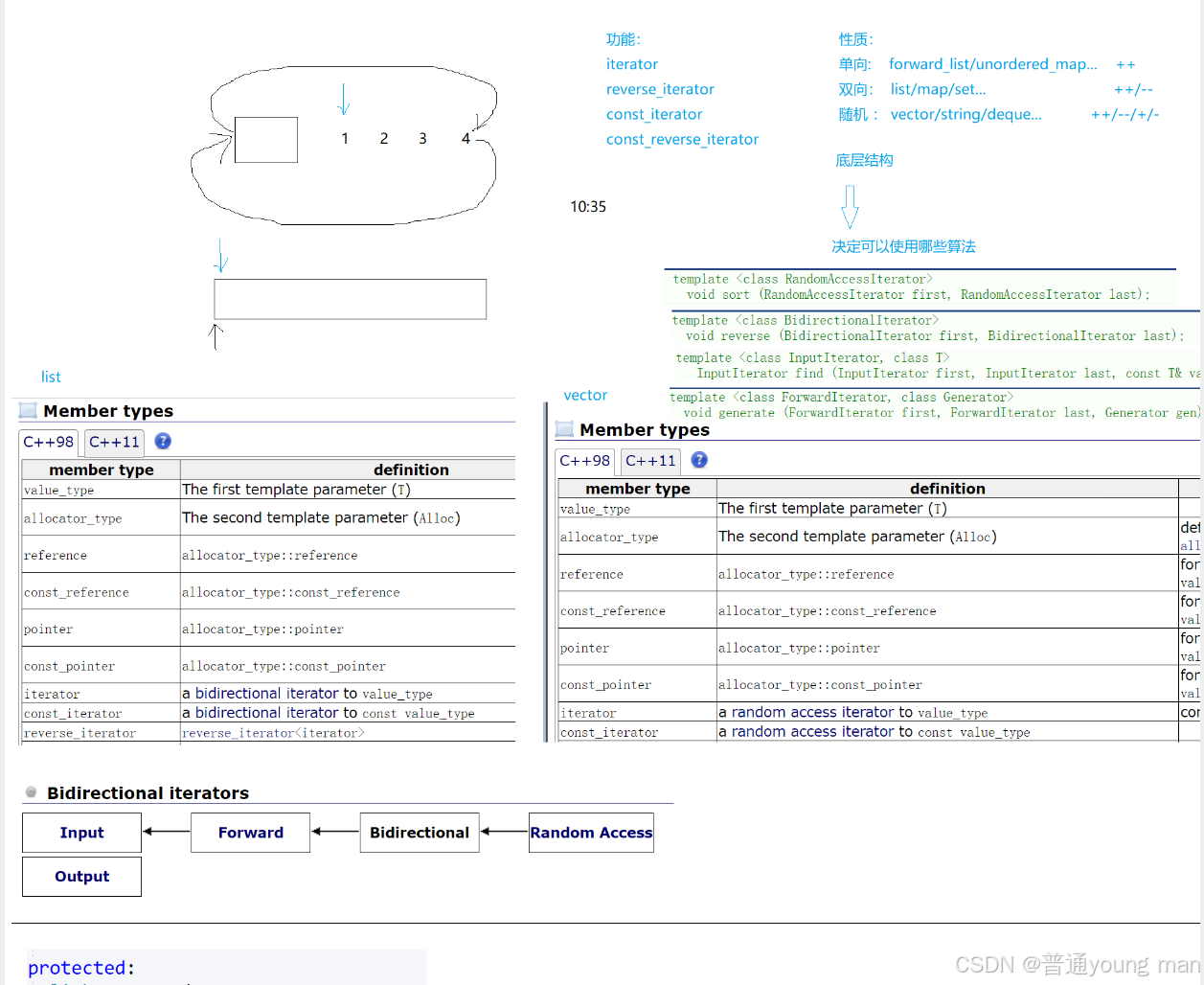
Task: Select the C++11 tab in vector section
Action: [650, 461]
